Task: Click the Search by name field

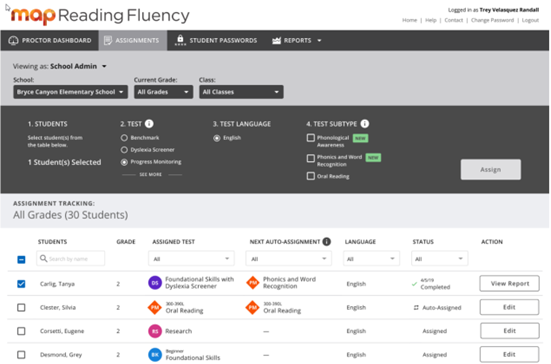Action: coord(71,259)
